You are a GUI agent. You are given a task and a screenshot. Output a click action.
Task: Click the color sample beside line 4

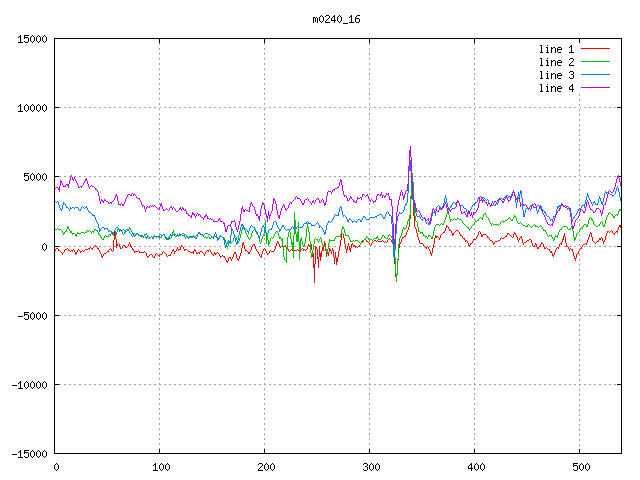(x=595, y=88)
